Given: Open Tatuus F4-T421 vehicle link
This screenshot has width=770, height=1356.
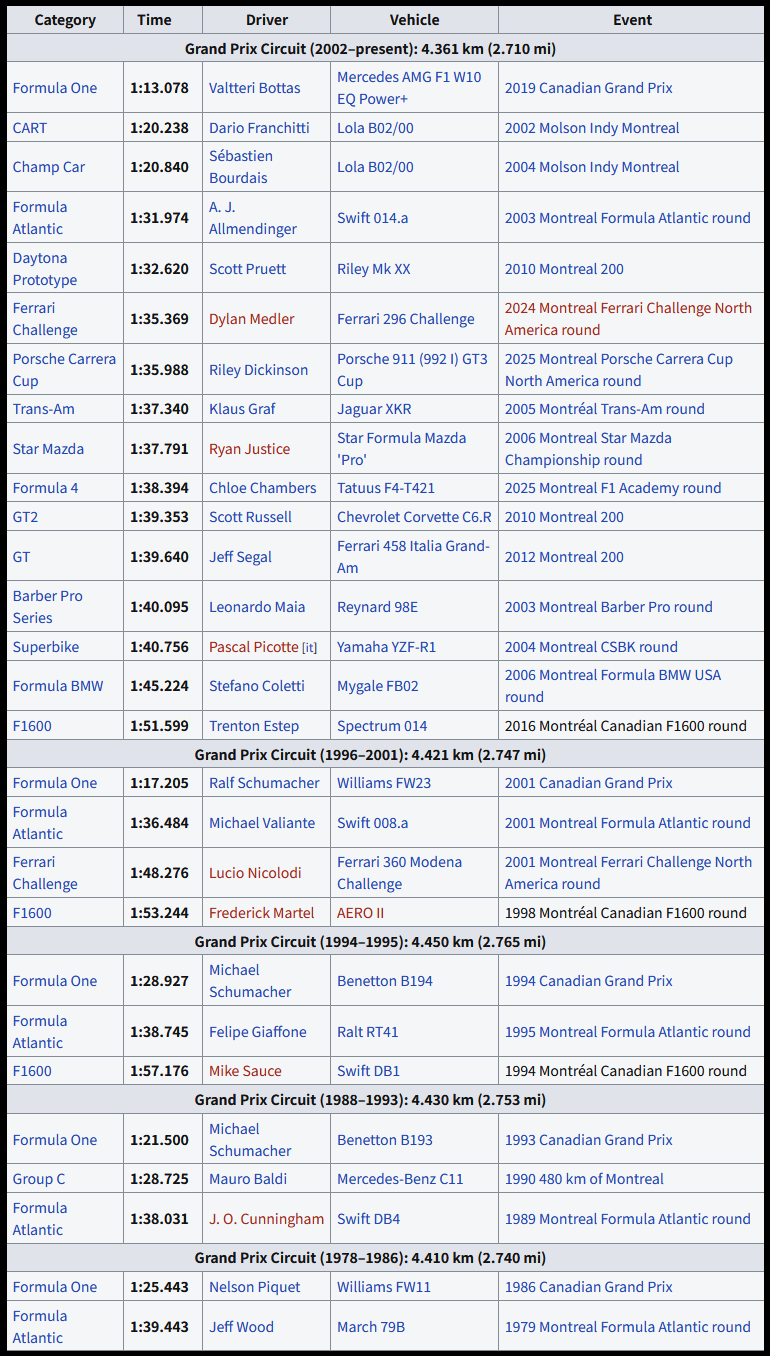Looking at the screenshot, I should pyautogui.click(x=386, y=488).
